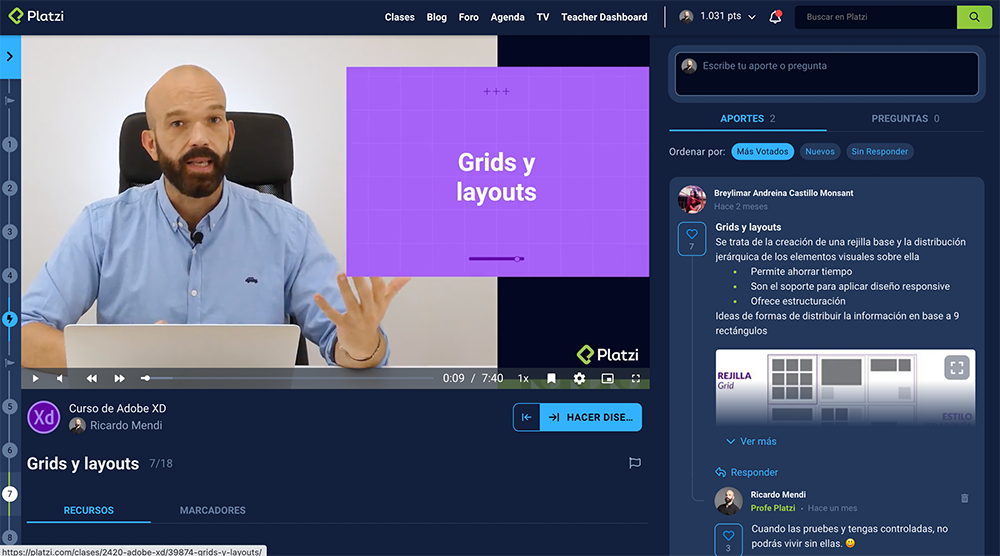Switch to the Preguntas tab

(905, 118)
